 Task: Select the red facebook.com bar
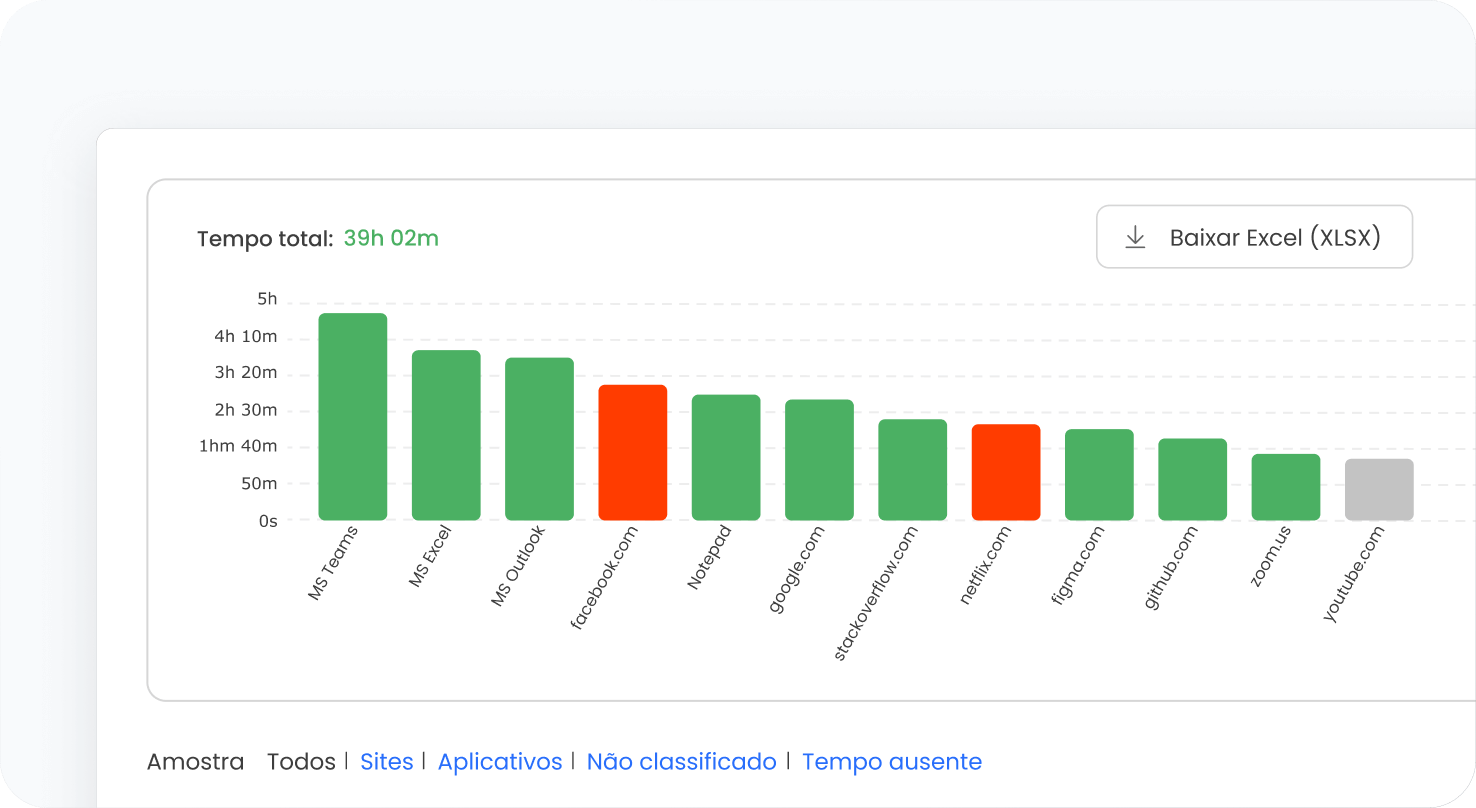click(633, 452)
